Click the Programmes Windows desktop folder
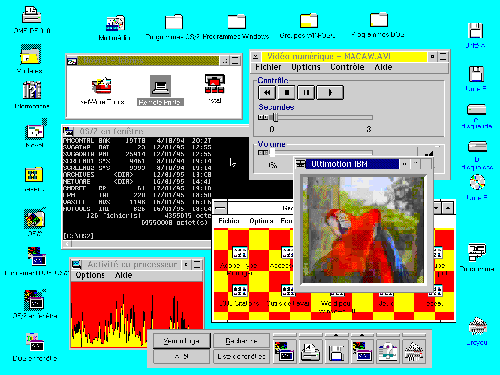Screen dimensions: 500x375 click(236, 27)
